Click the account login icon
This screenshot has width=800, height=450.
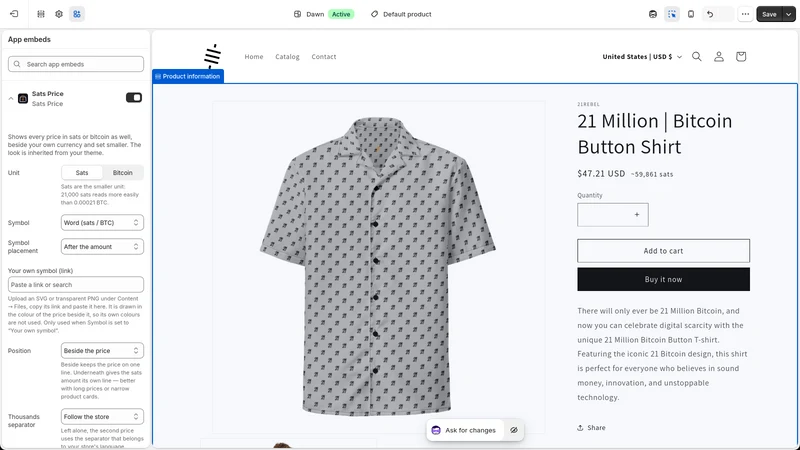pos(718,57)
